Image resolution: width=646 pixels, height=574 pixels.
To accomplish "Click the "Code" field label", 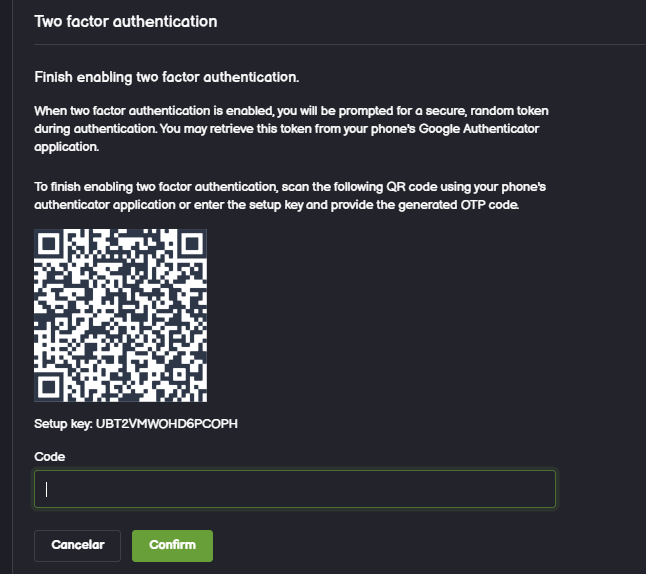I will click(49, 456).
